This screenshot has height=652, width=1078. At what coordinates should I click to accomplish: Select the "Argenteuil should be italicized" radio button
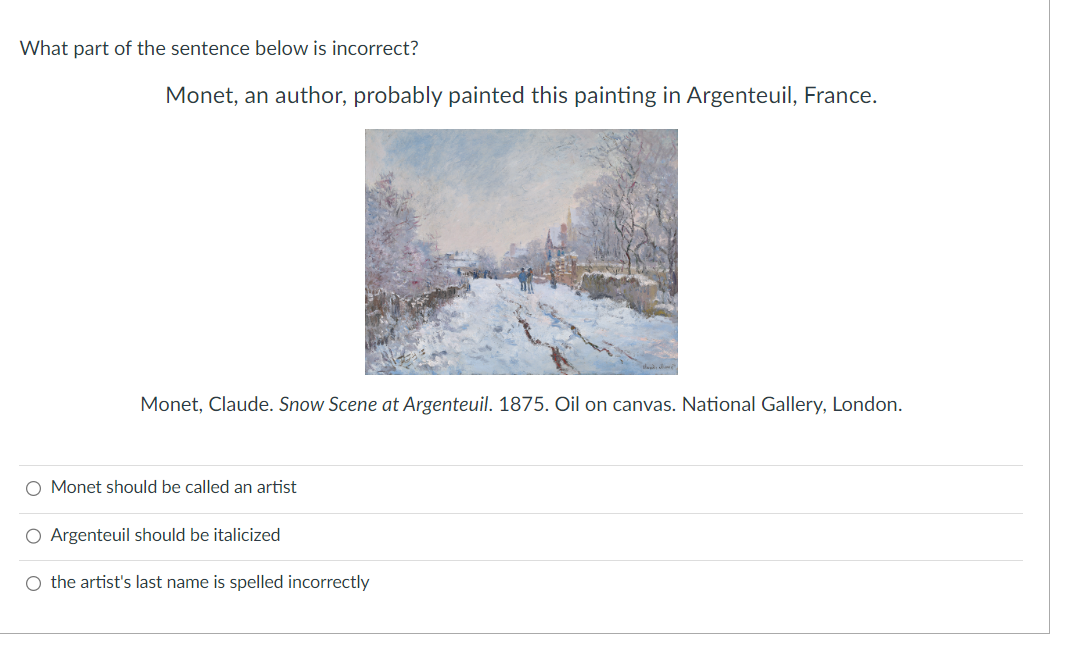point(33,536)
